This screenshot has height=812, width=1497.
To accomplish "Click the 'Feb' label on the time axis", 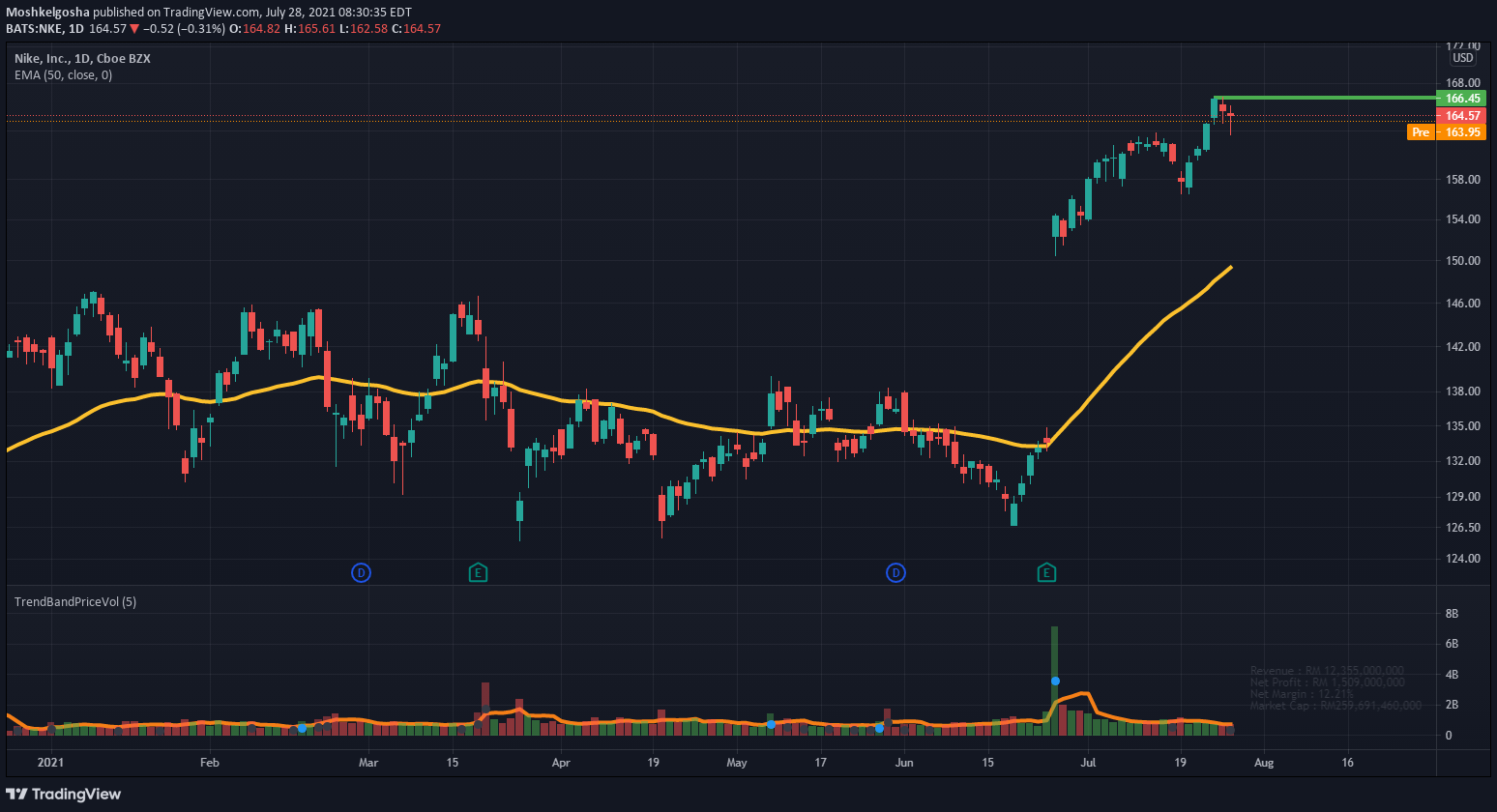I will pyautogui.click(x=210, y=763).
